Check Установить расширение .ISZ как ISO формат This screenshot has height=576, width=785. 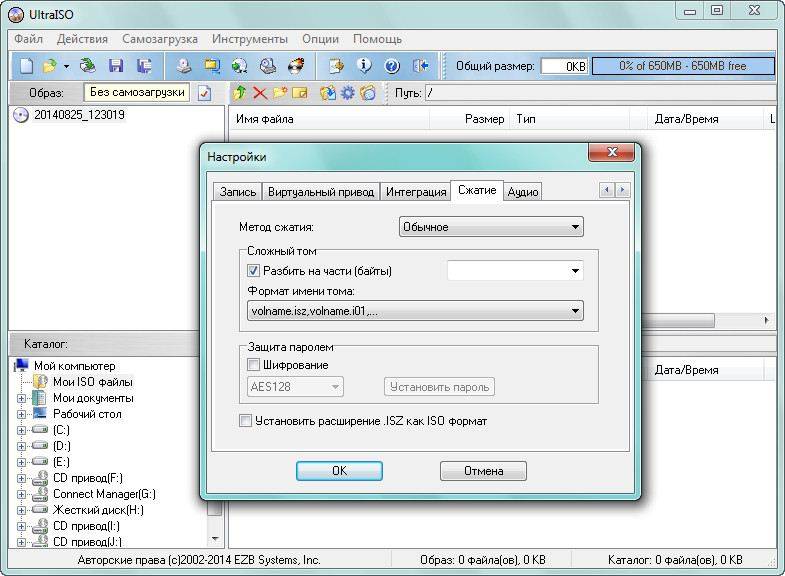[245, 420]
